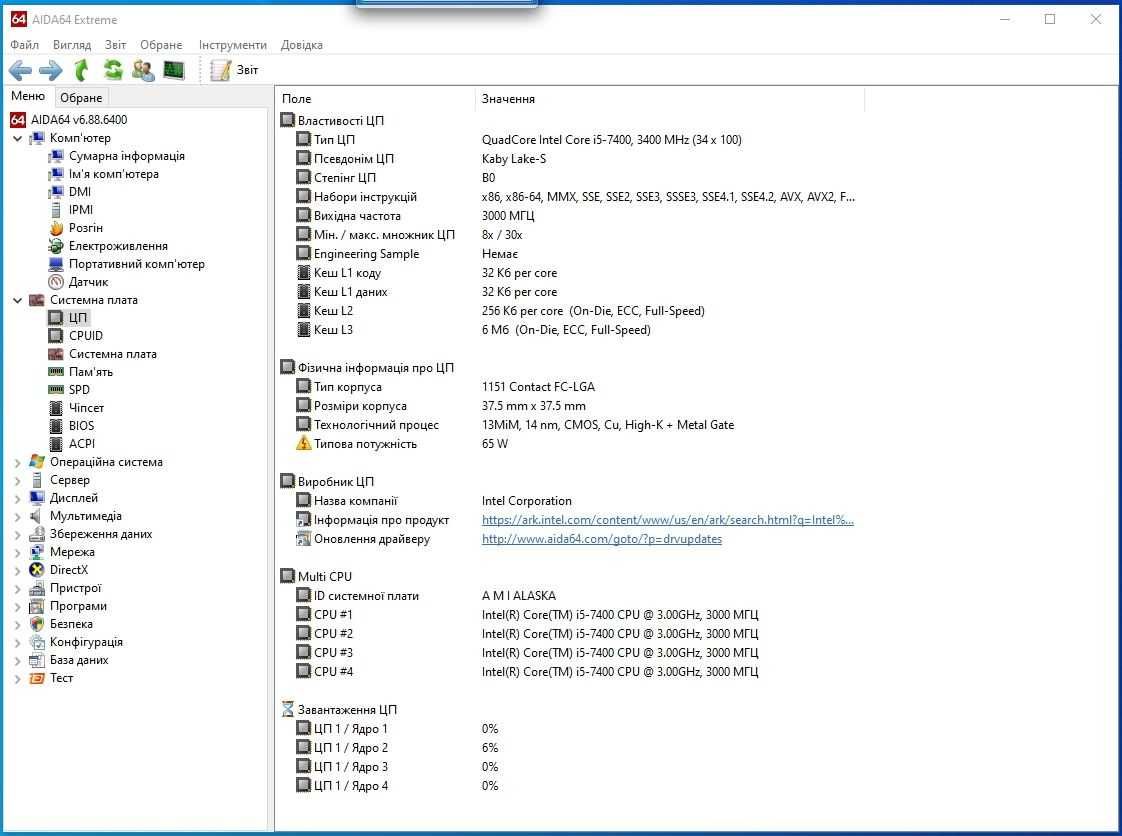This screenshot has height=836, width=1122.
Task: Open the Довідка menu
Action: [x=301, y=44]
